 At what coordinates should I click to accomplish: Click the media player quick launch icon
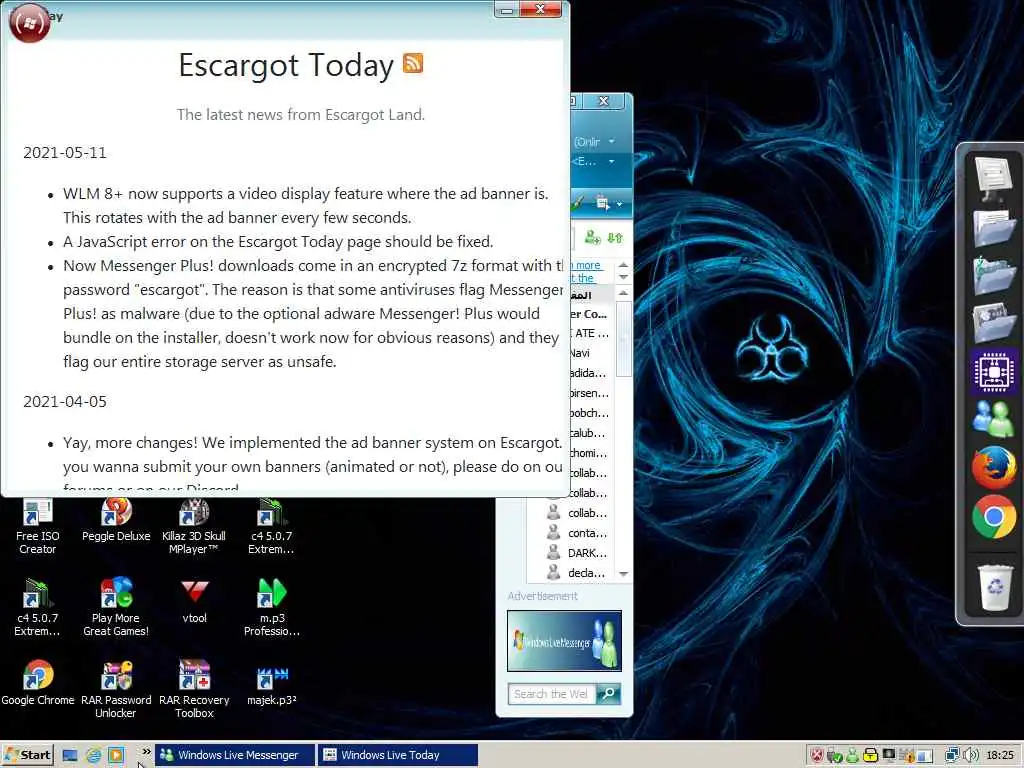(116, 756)
